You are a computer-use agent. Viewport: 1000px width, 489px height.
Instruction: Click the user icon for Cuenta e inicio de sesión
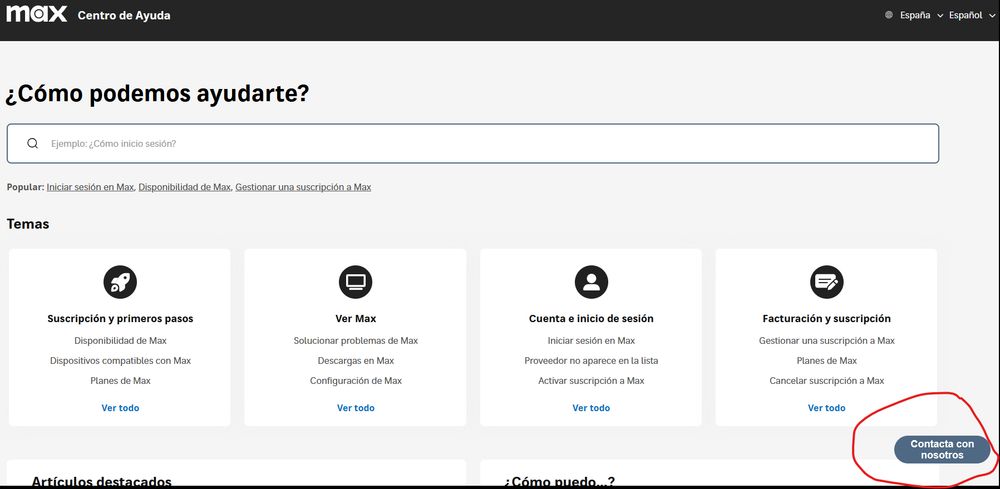point(591,282)
